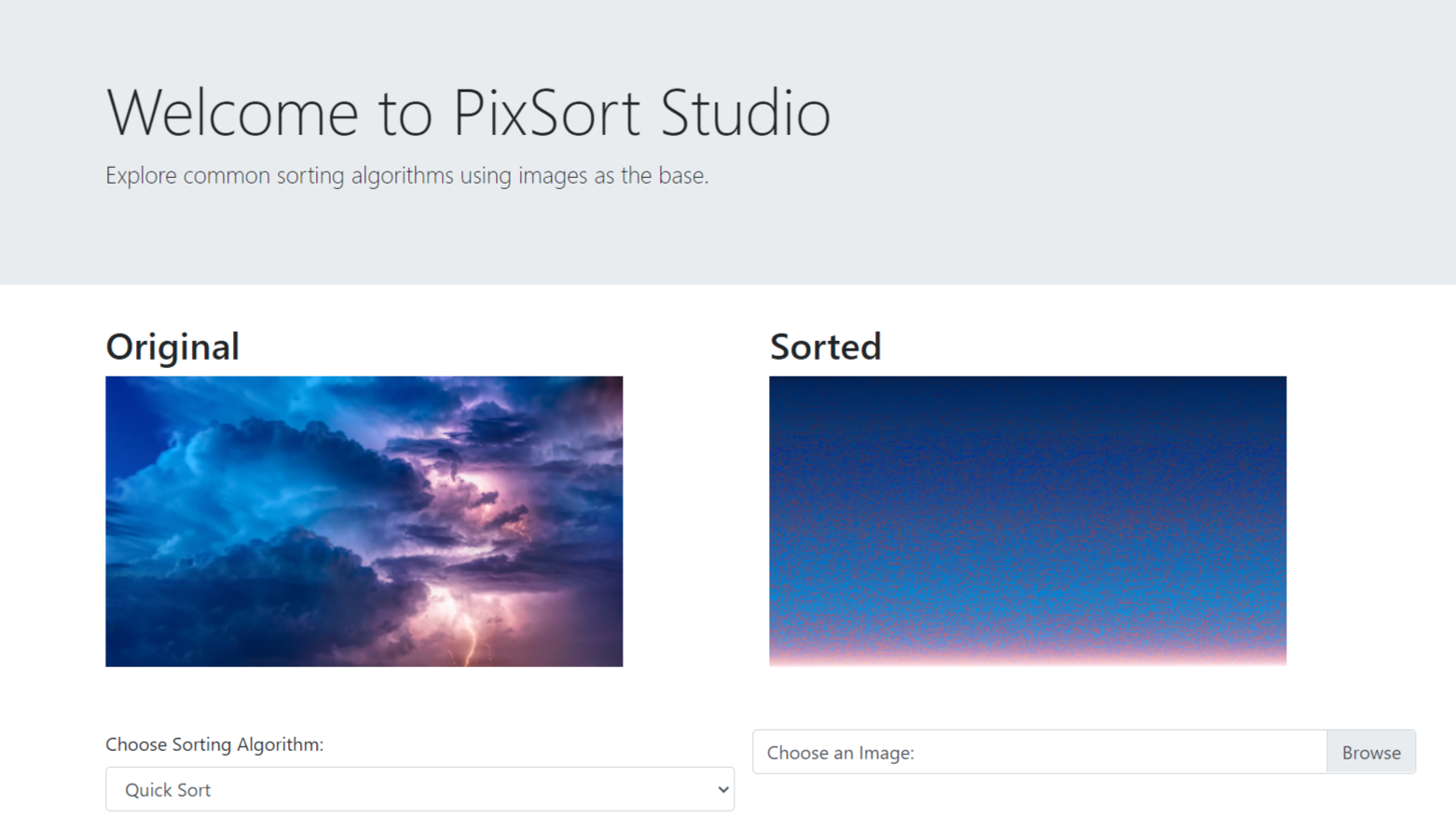Click the Sorted gradient image
This screenshot has width=1456, height=819.
[1027, 521]
